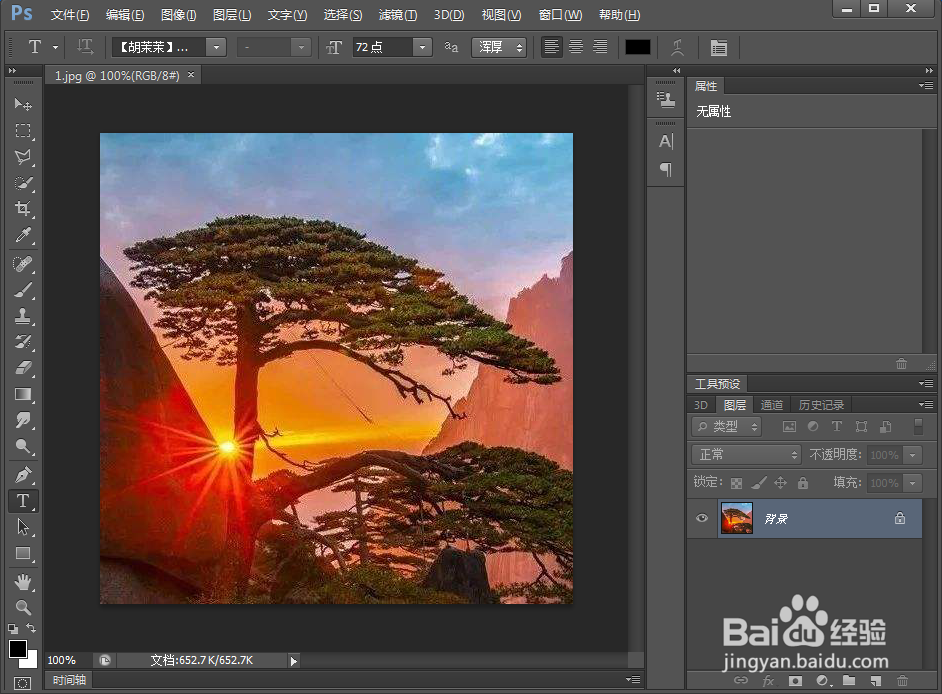Screen dimensions: 942x694
Task: Delete layer trash button
Action: (x=902, y=681)
